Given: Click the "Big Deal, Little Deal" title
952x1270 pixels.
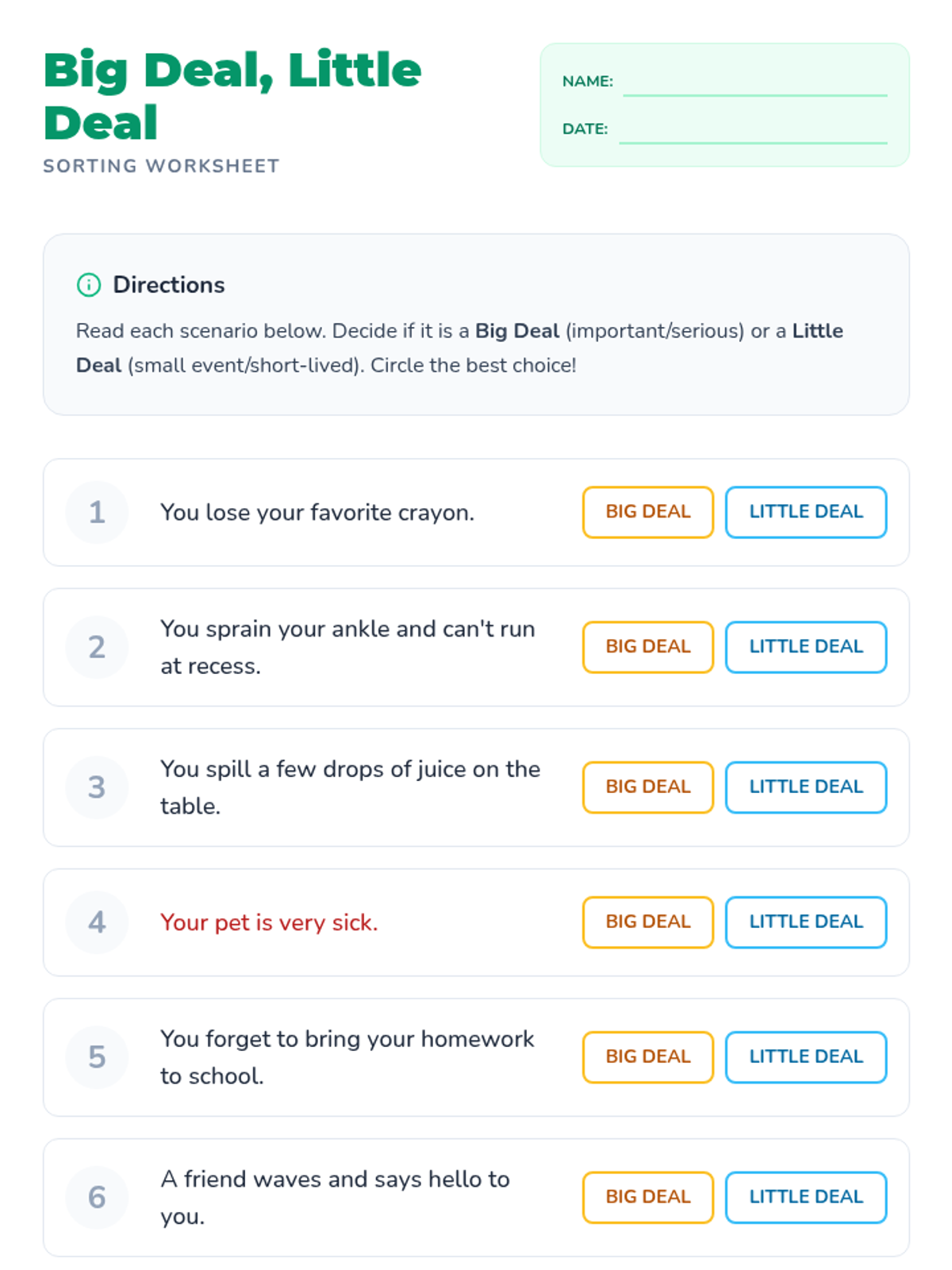Looking at the screenshot, I should (232, 96).
